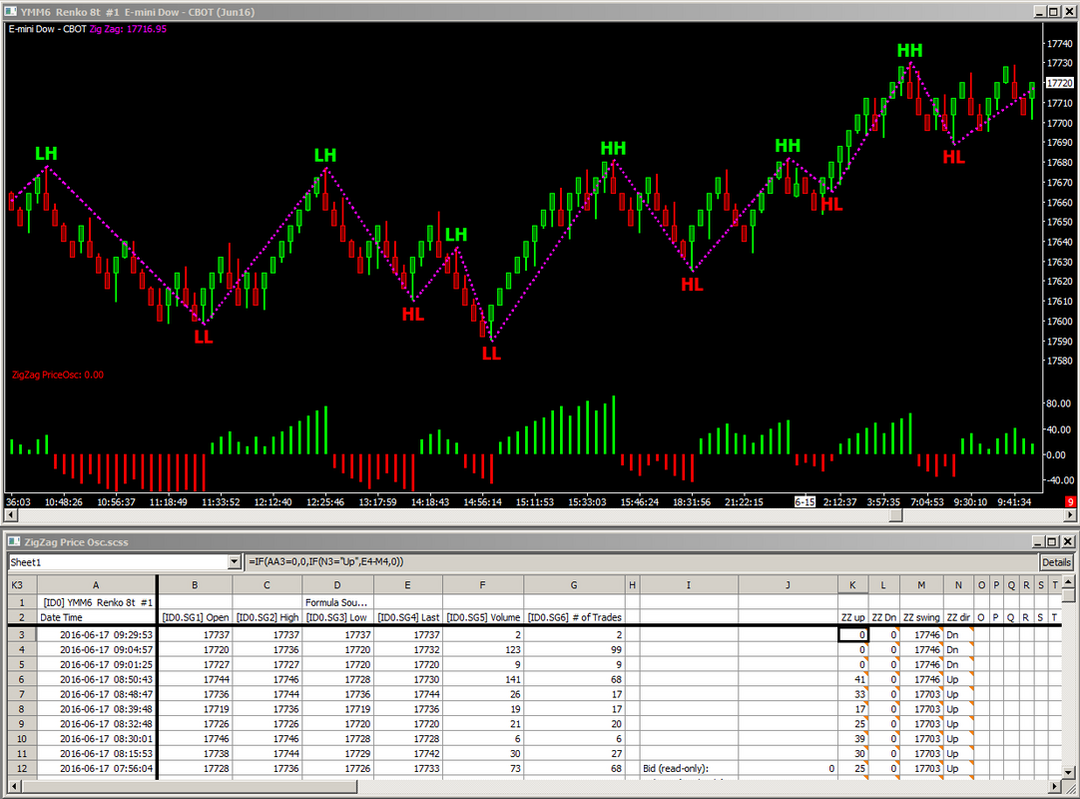Maximize the YMM6 Renko chart window
This screenshot has height=799, width=1080.
pyautogui.click(x=1054, y=11)
